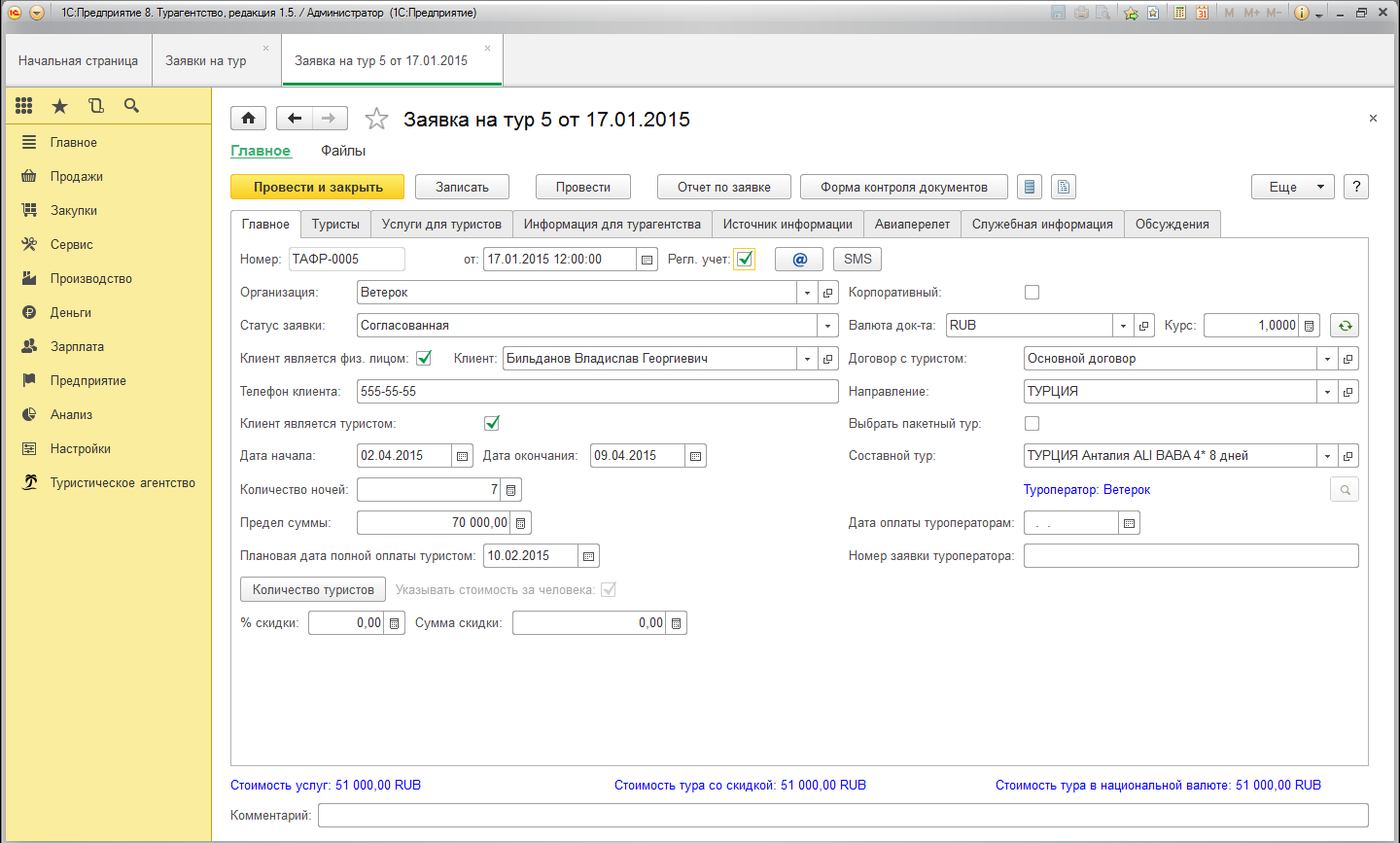This screenshot has width=1400, height=843.
Task: Open the sections menu grid icon
Action: (x=24, y=106)
